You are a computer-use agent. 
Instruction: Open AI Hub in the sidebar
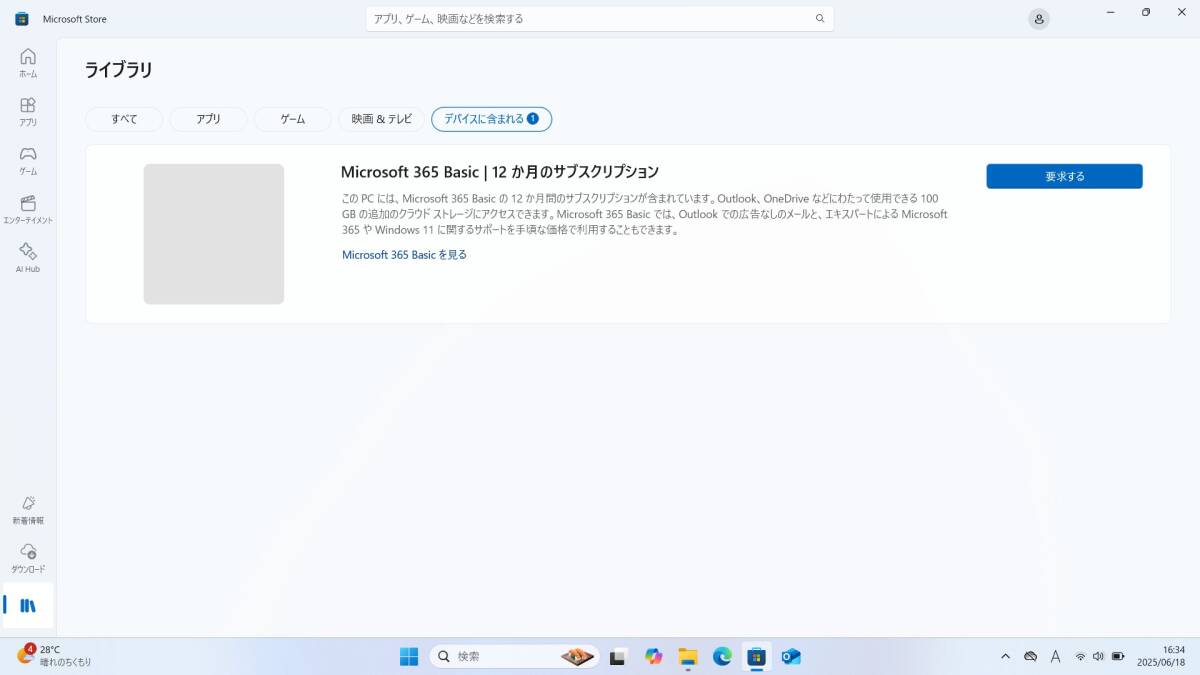pos(28,258)
